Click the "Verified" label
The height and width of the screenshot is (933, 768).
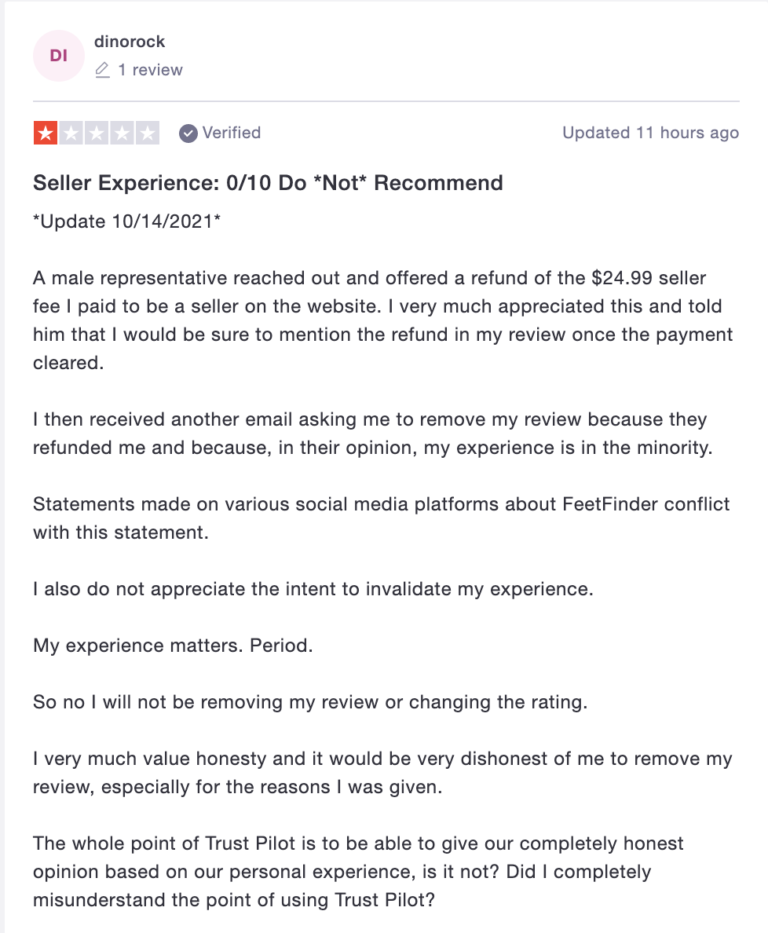231,133
